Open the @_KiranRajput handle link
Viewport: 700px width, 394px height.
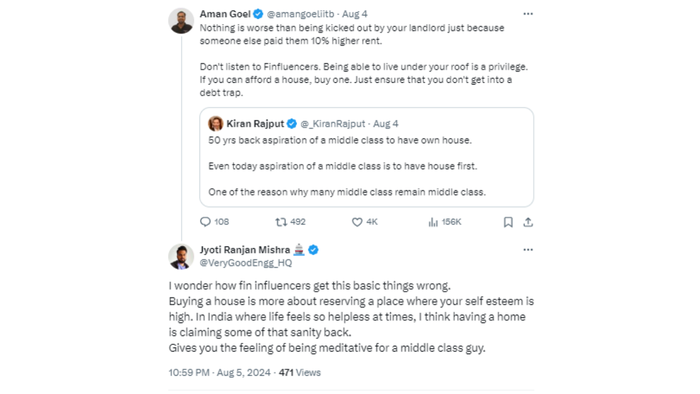333,124
